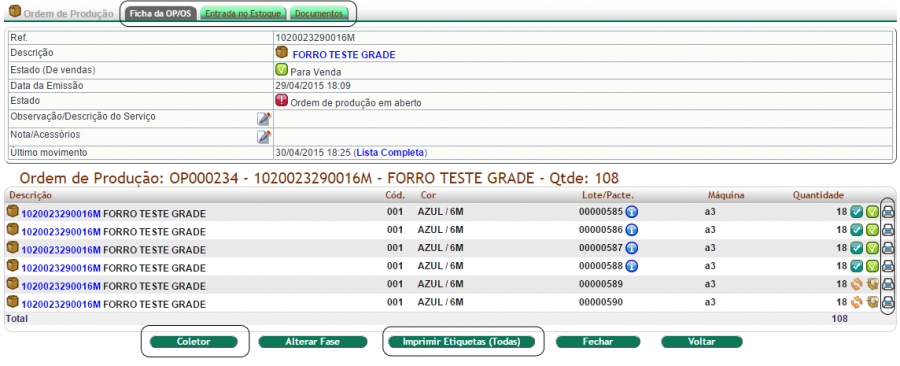Open first row 1020023290016M product link

pyautogui.click(x=61, y=214)
